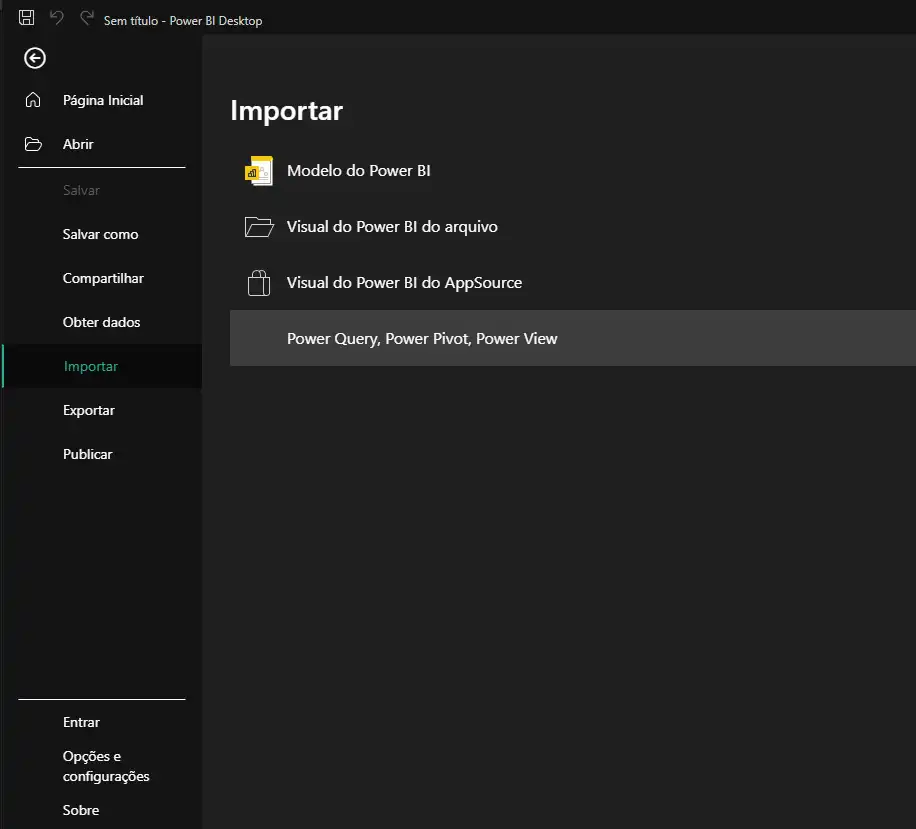Click Sobre at the sidebar bottom
The height and width of the screenshot is (829, 916).
pos(81,810)
